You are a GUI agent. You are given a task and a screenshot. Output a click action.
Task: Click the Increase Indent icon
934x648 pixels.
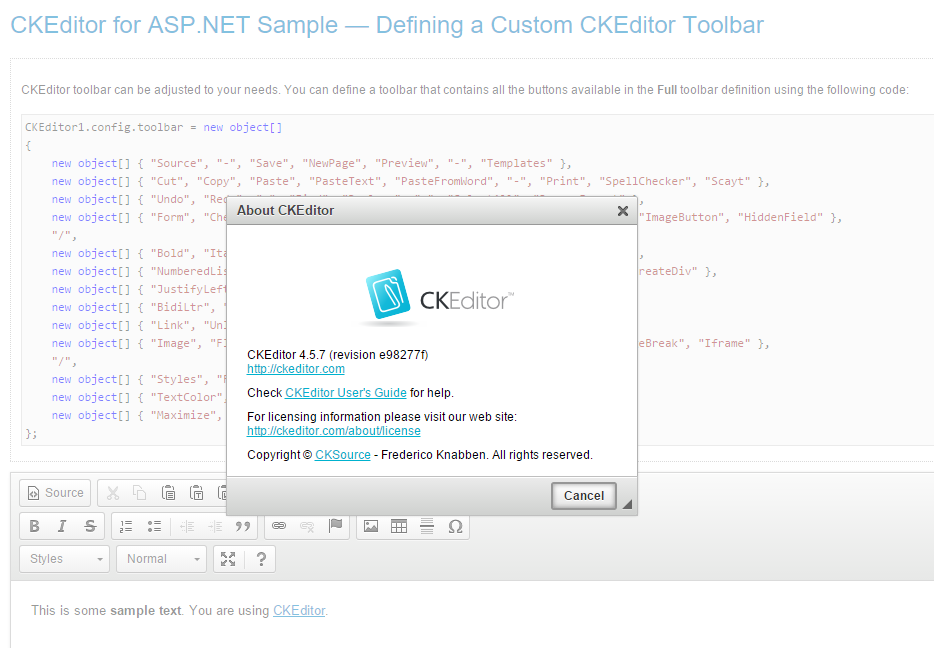[215, 526]
